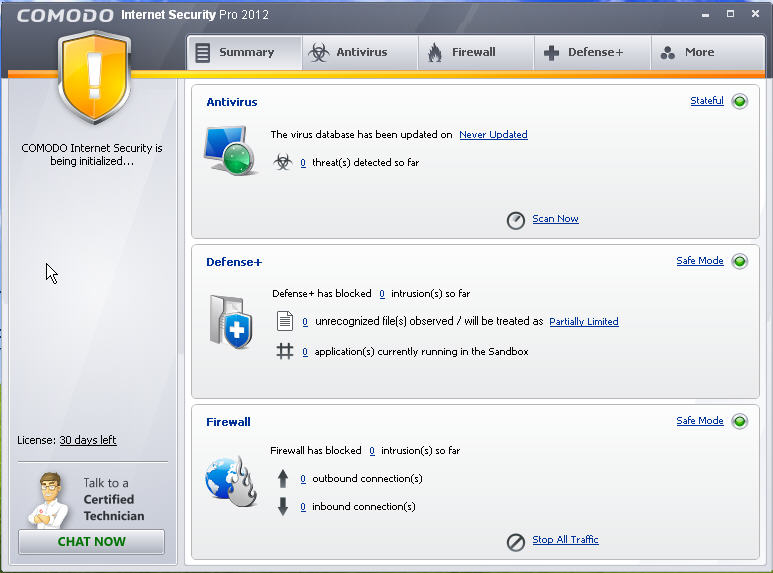Click the Certified Technician avatar

[x=48, y=500]
